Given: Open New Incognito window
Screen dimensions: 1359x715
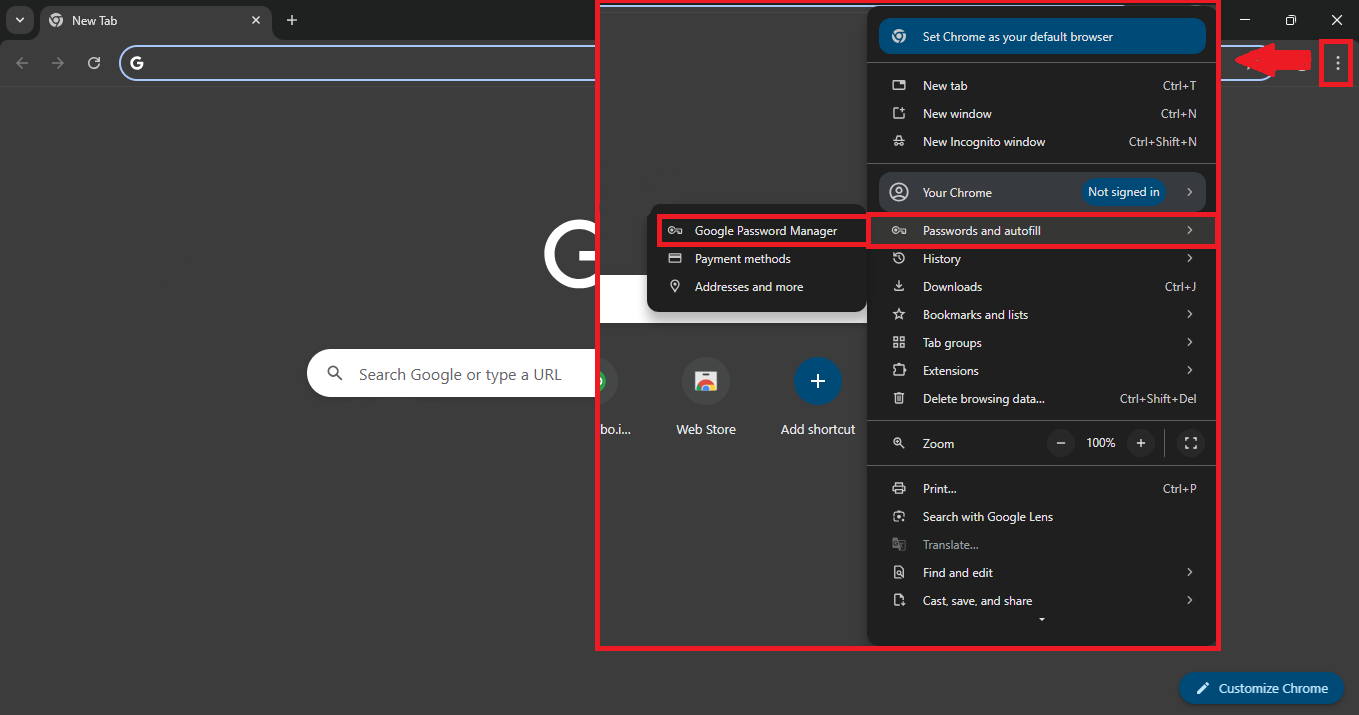Looking at the screenshot, I should point(983,142).
